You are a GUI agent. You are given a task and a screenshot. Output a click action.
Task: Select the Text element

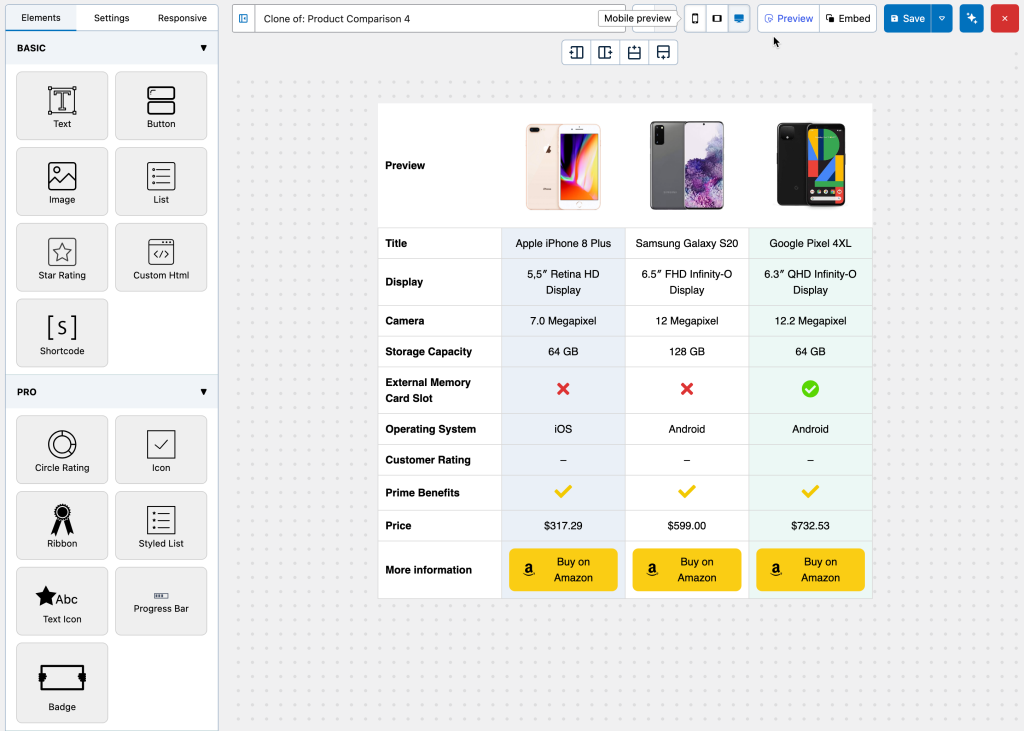pos(62,106)
